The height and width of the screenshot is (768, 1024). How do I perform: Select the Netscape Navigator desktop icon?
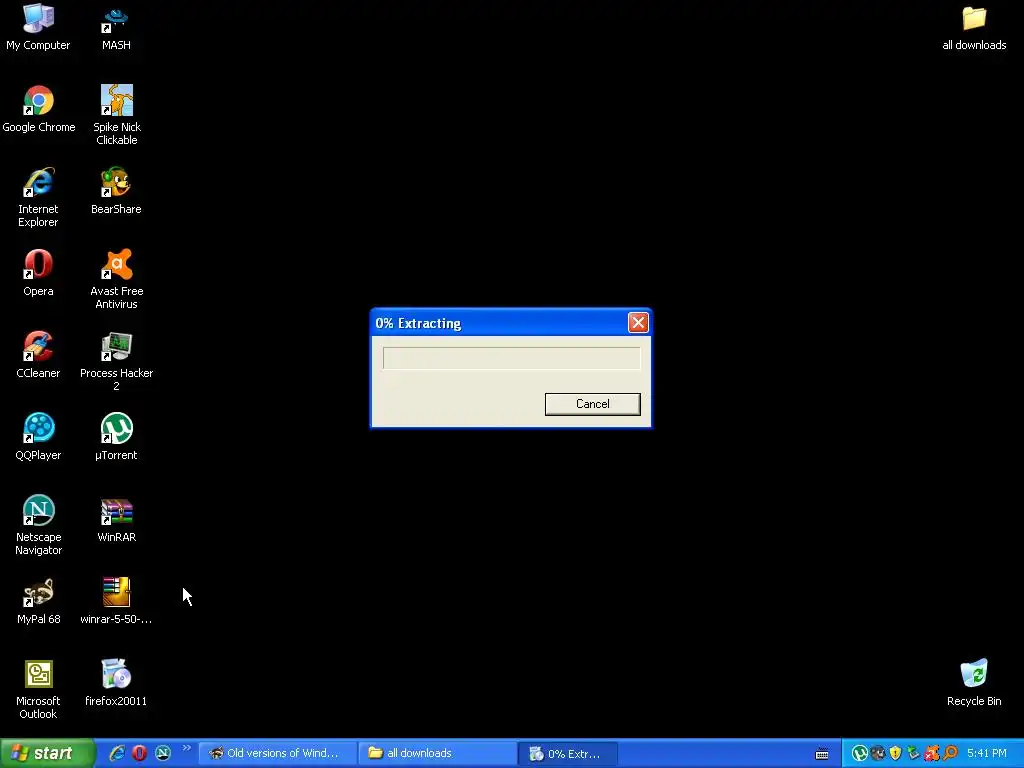point(38,525)
